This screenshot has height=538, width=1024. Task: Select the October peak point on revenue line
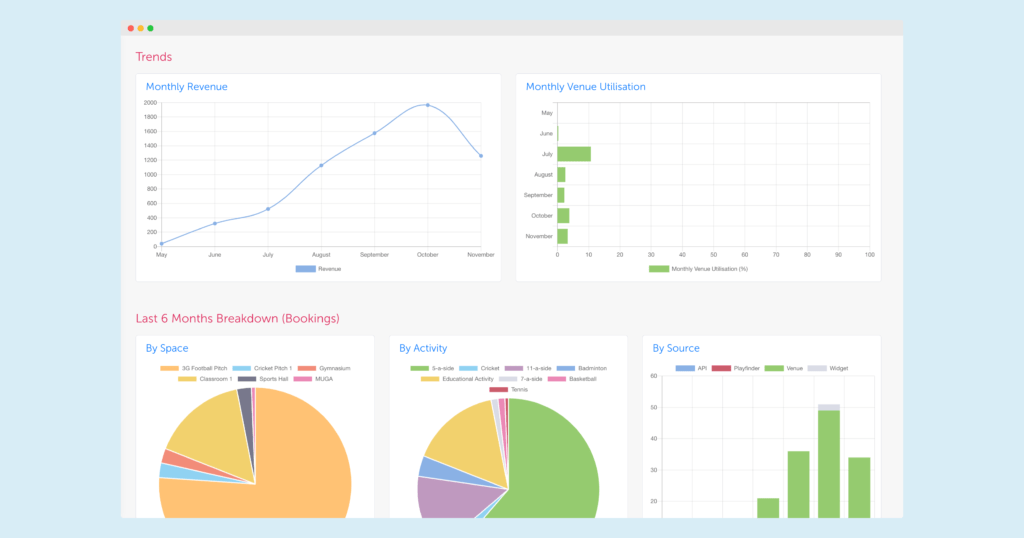(428, 105)
